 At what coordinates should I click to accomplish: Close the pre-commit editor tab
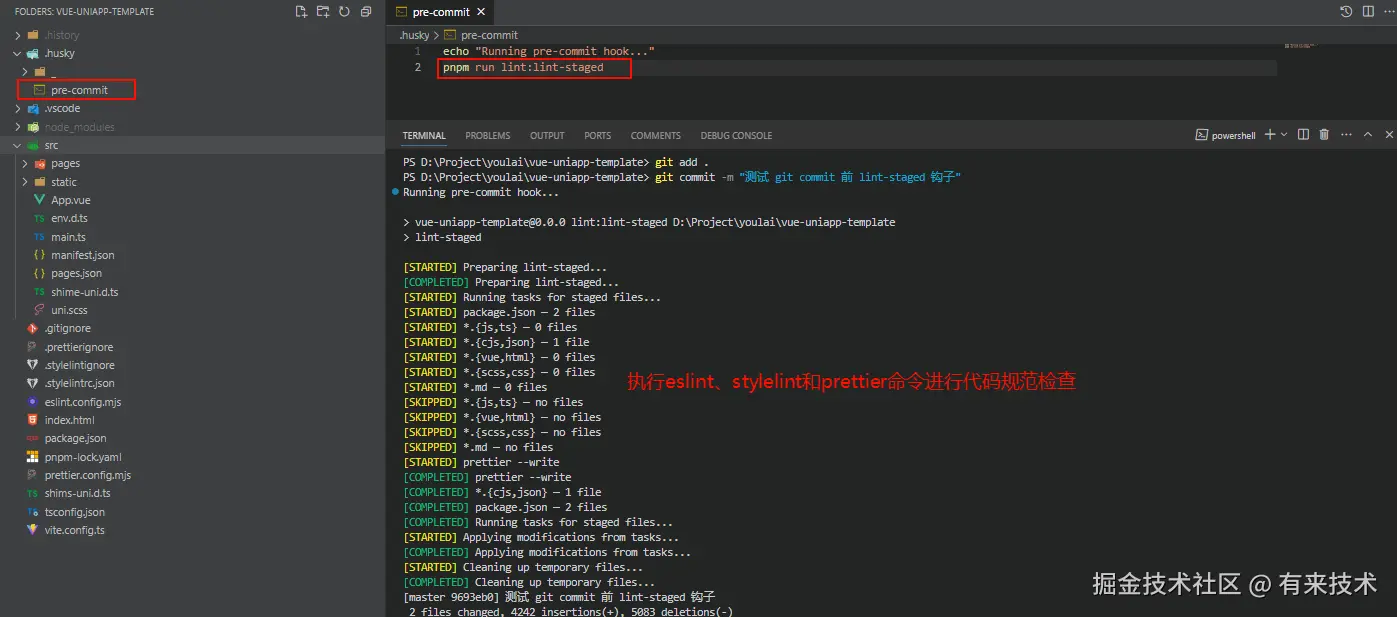[481, 12]
